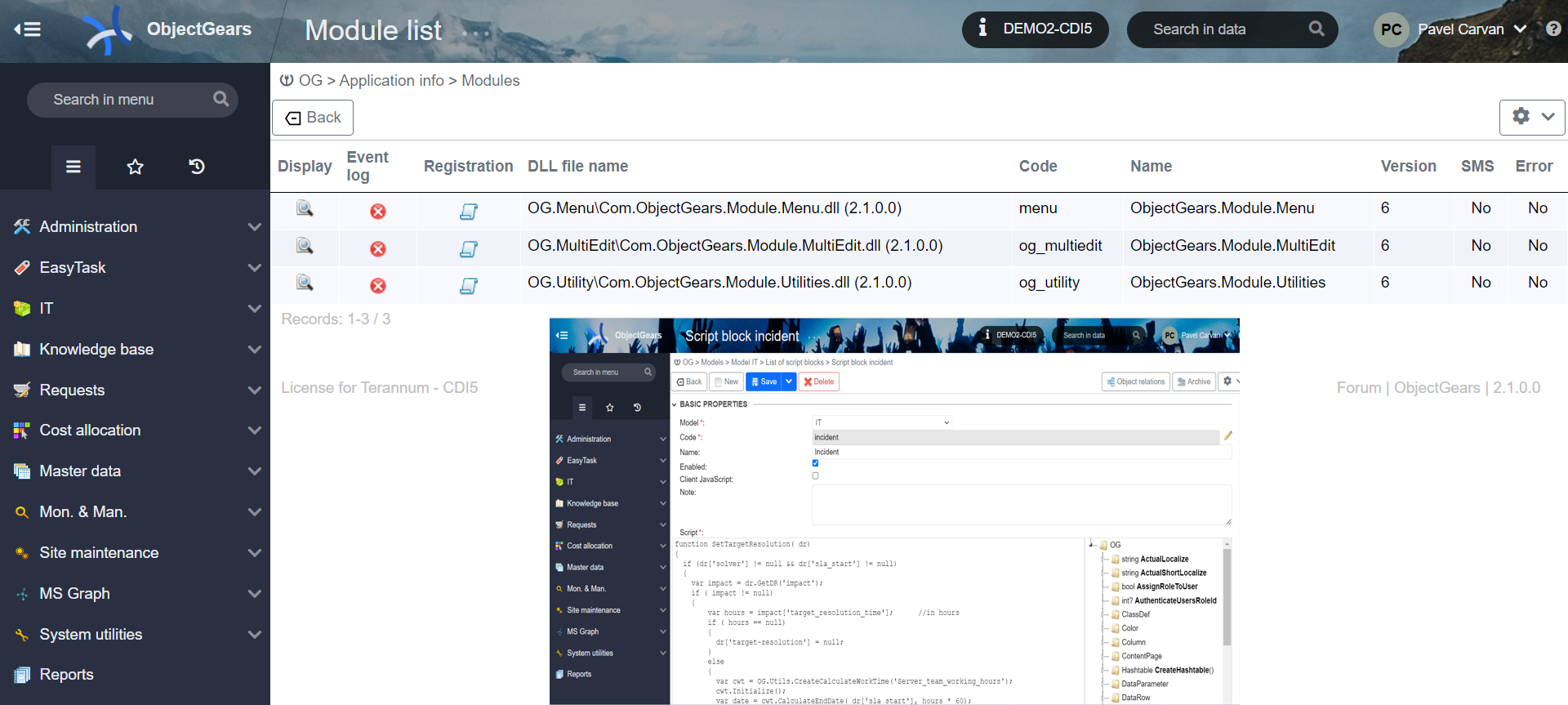Open the Requests menu item
Image resolution: width=1568 pixels, height=705 pixels.
pyautogui.click(x=72, y=390)
